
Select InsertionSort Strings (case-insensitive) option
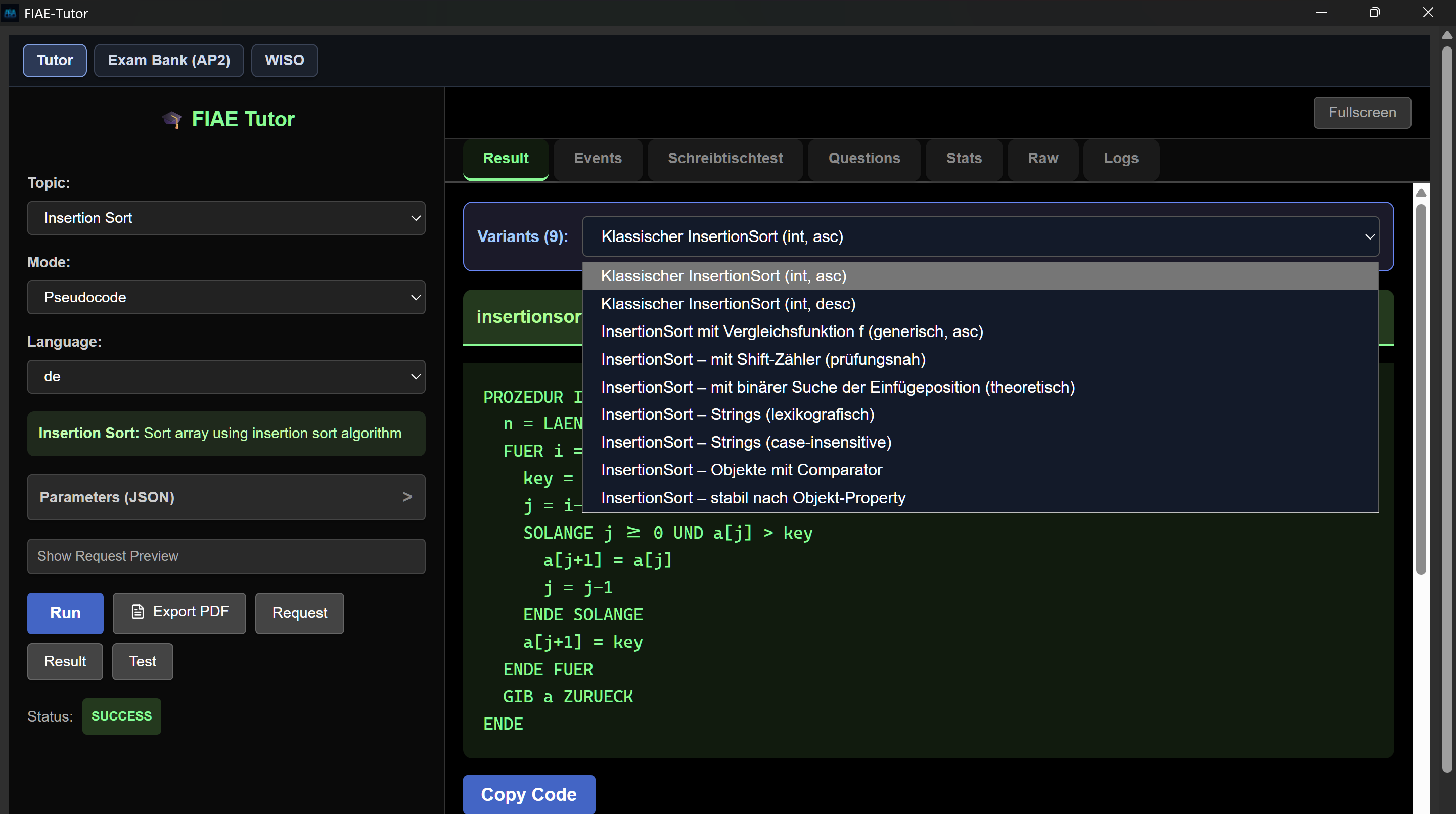click(980, 442)
